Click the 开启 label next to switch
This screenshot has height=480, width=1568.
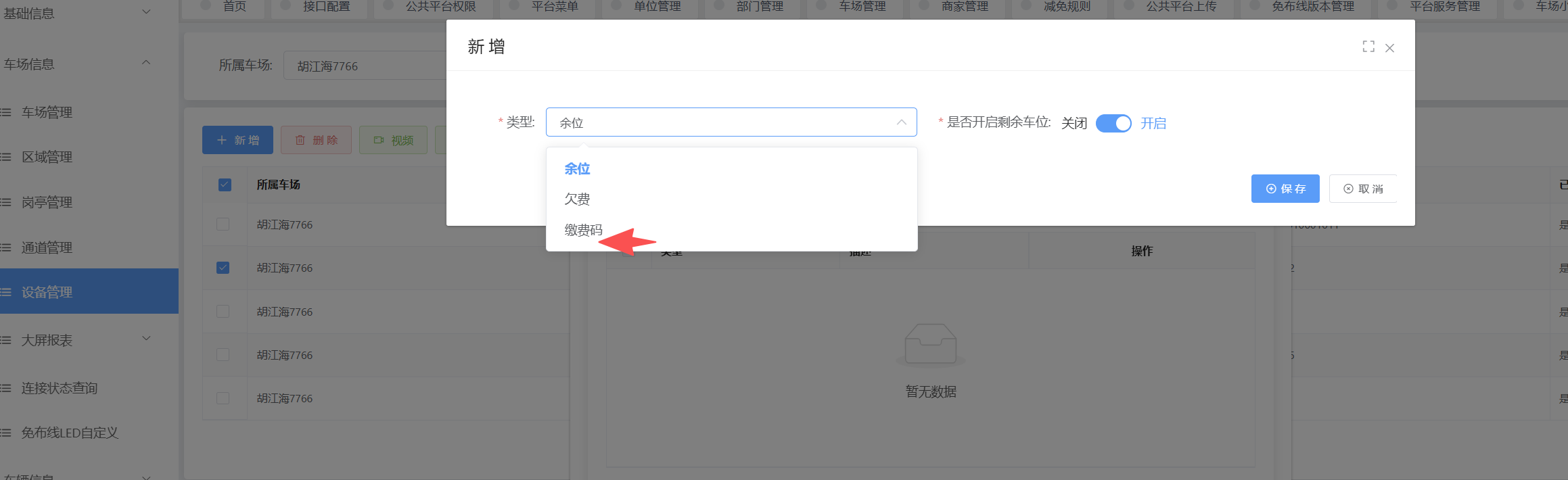1153,123
